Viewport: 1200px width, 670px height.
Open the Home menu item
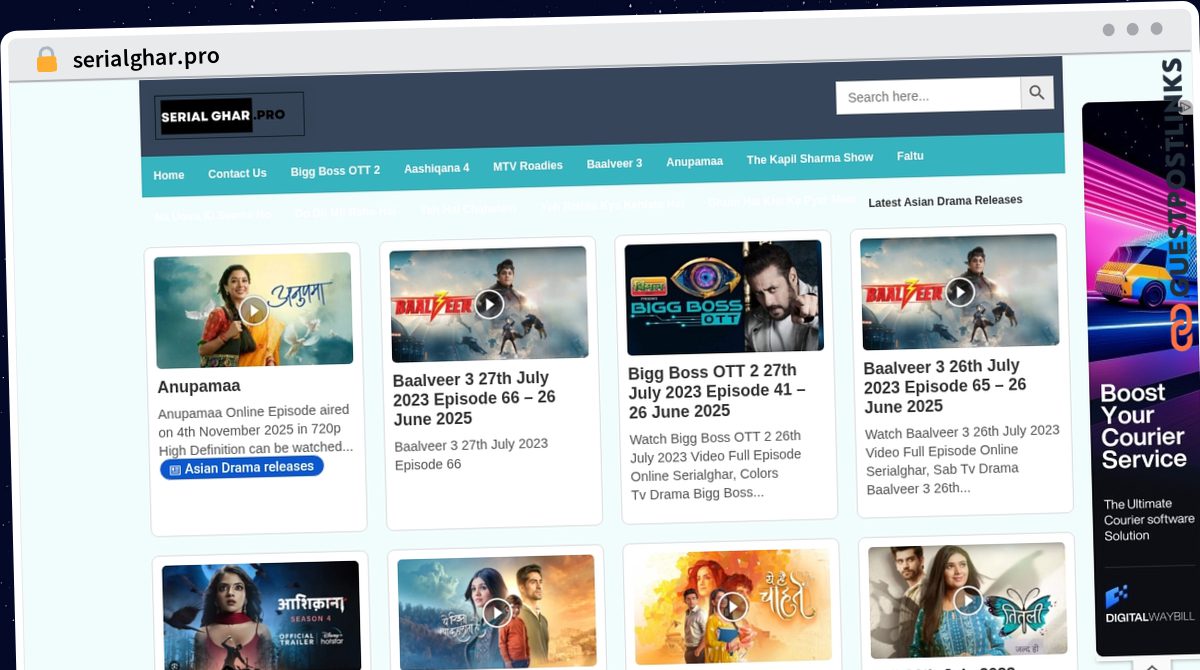pos(169,175)
